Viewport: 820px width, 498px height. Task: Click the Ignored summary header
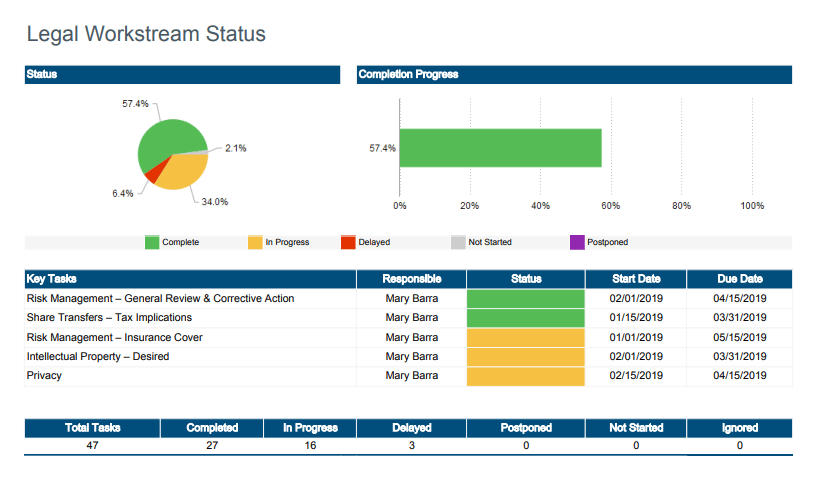739,428
